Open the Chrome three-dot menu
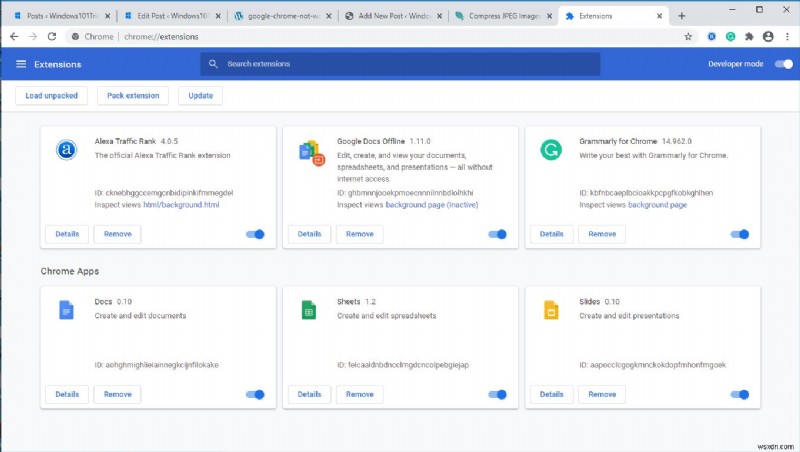The width and height of the screenshot is (800, 452). (786, 36)
